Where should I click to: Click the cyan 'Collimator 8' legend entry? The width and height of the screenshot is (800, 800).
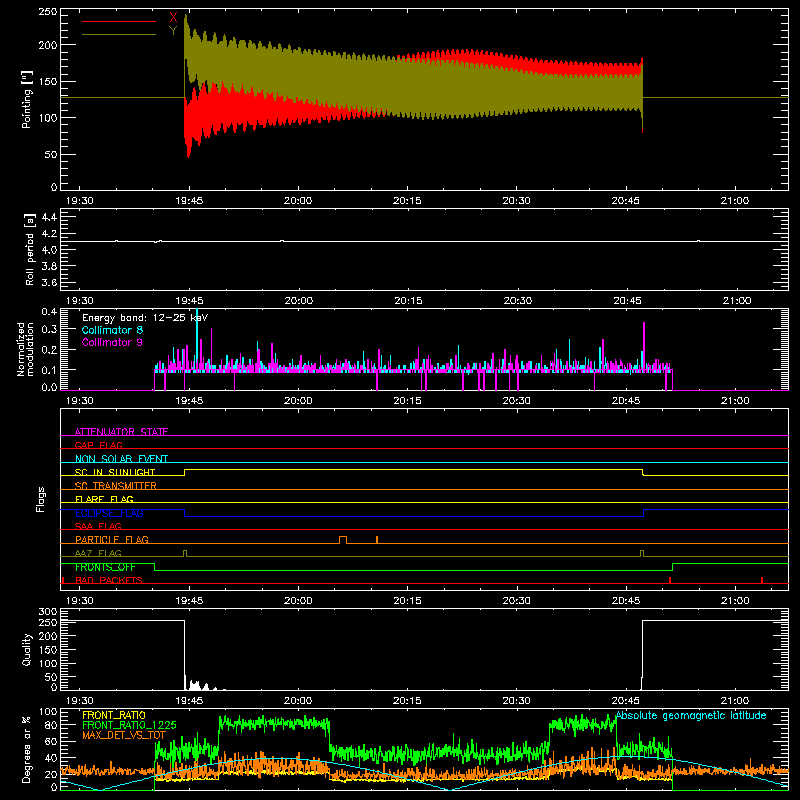[112, 330]
